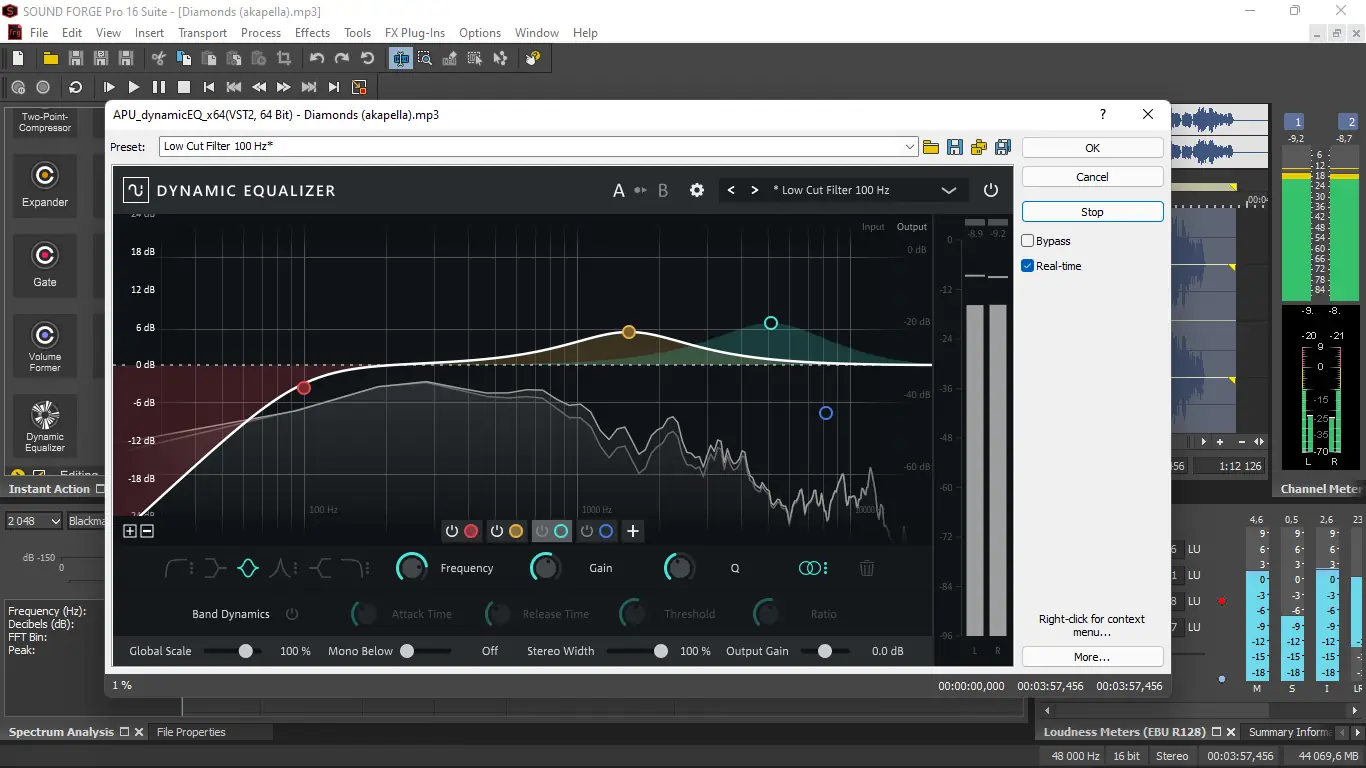Expand the plugin preset list chevron

pyautogui.click(x=949, y=190)
